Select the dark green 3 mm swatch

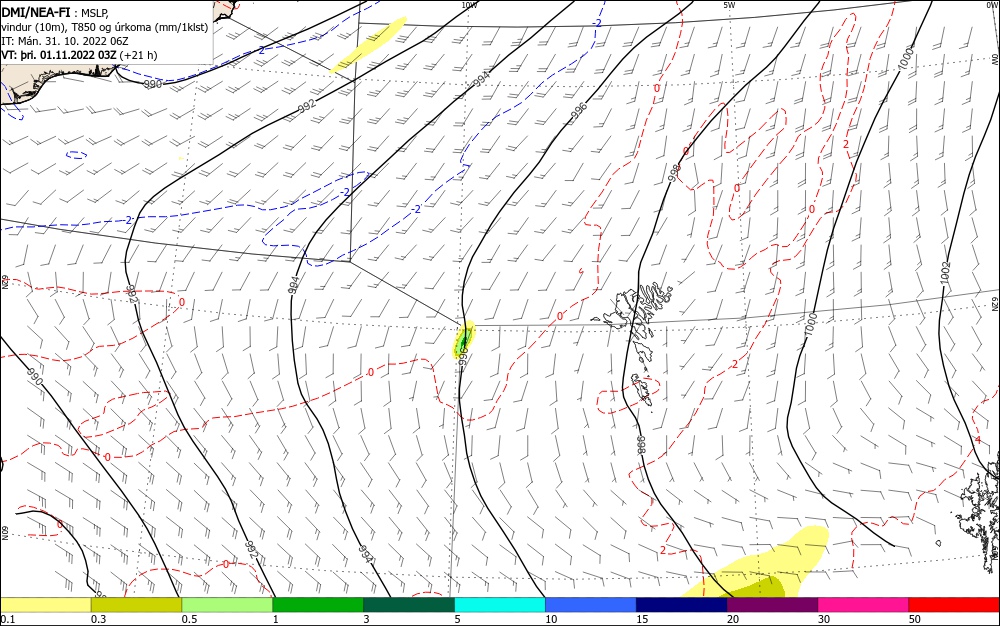pyautogui.click(x=409, y=605)
